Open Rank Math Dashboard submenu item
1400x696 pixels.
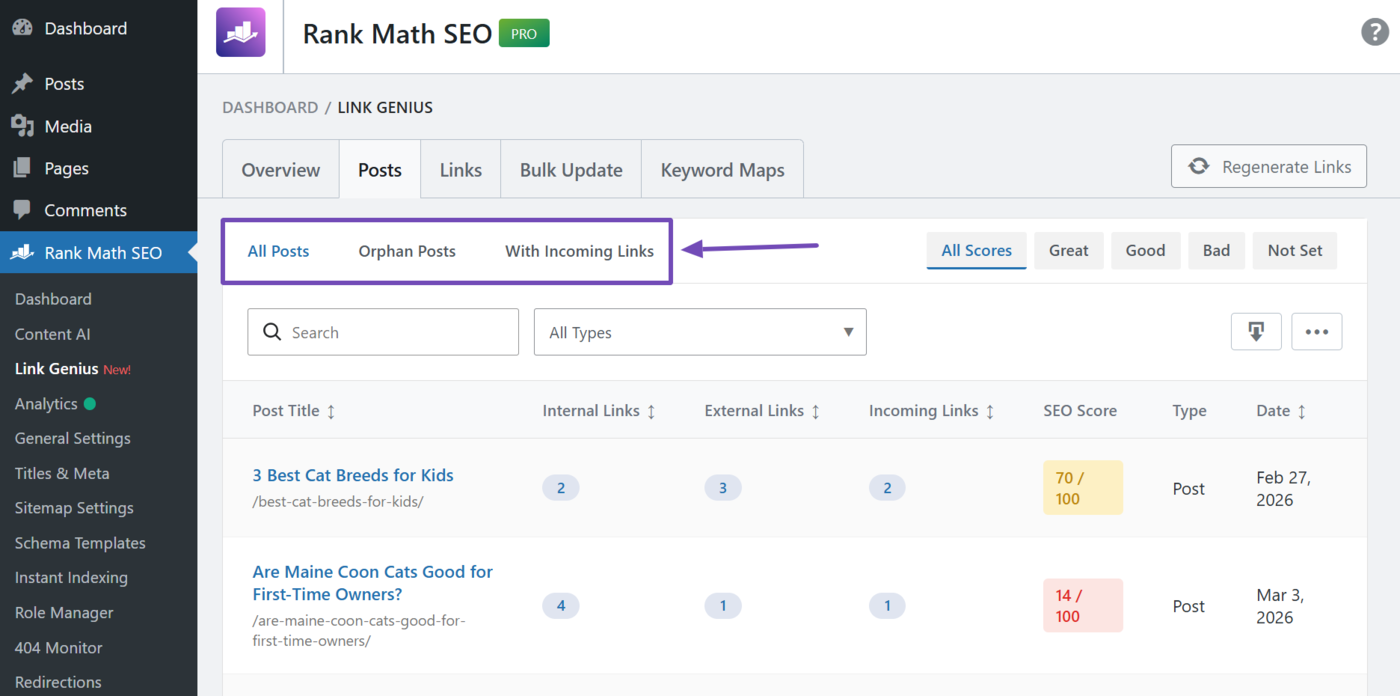click(x=53, y=299)
